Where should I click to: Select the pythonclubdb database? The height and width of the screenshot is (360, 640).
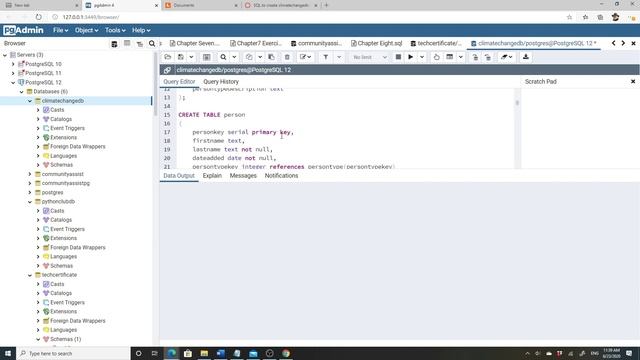[58, 202]
